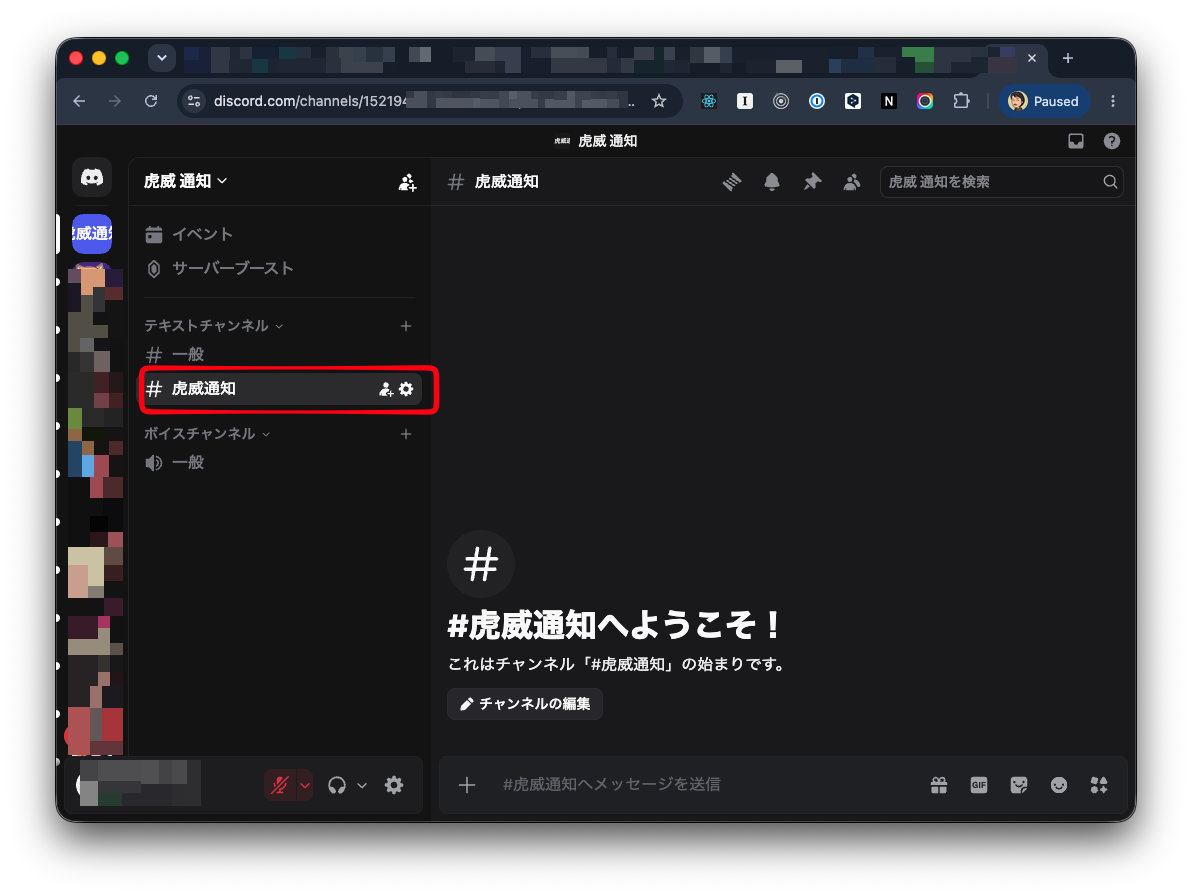The width and height of the screenshot is (1192, 896).
Task: Open the 1Password extension icon
Action: pos(816,101)
